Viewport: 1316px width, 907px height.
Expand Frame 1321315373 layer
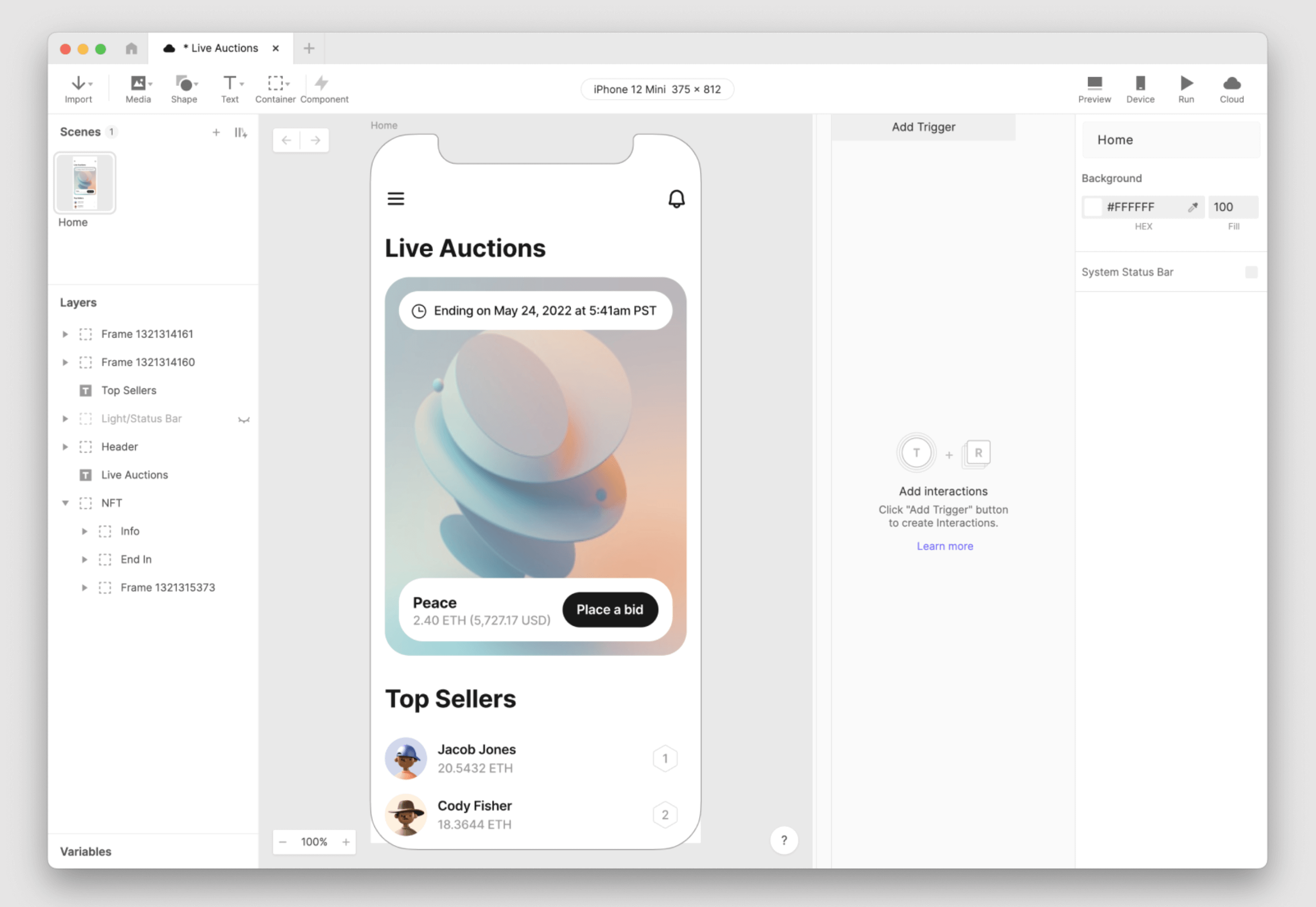coord(84,588)
